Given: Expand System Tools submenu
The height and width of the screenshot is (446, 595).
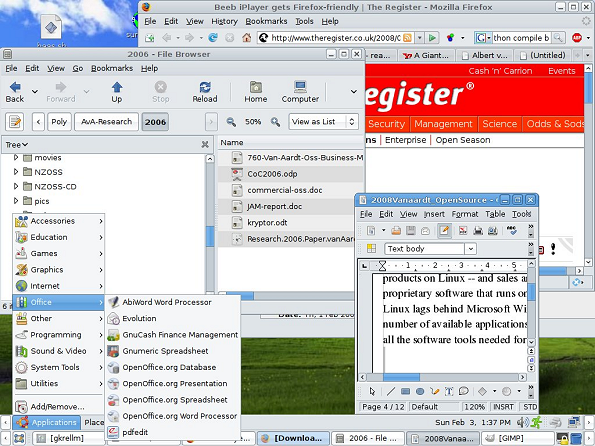Looking at the screenshot, I should pyautogui.click(x=59, y=367).
